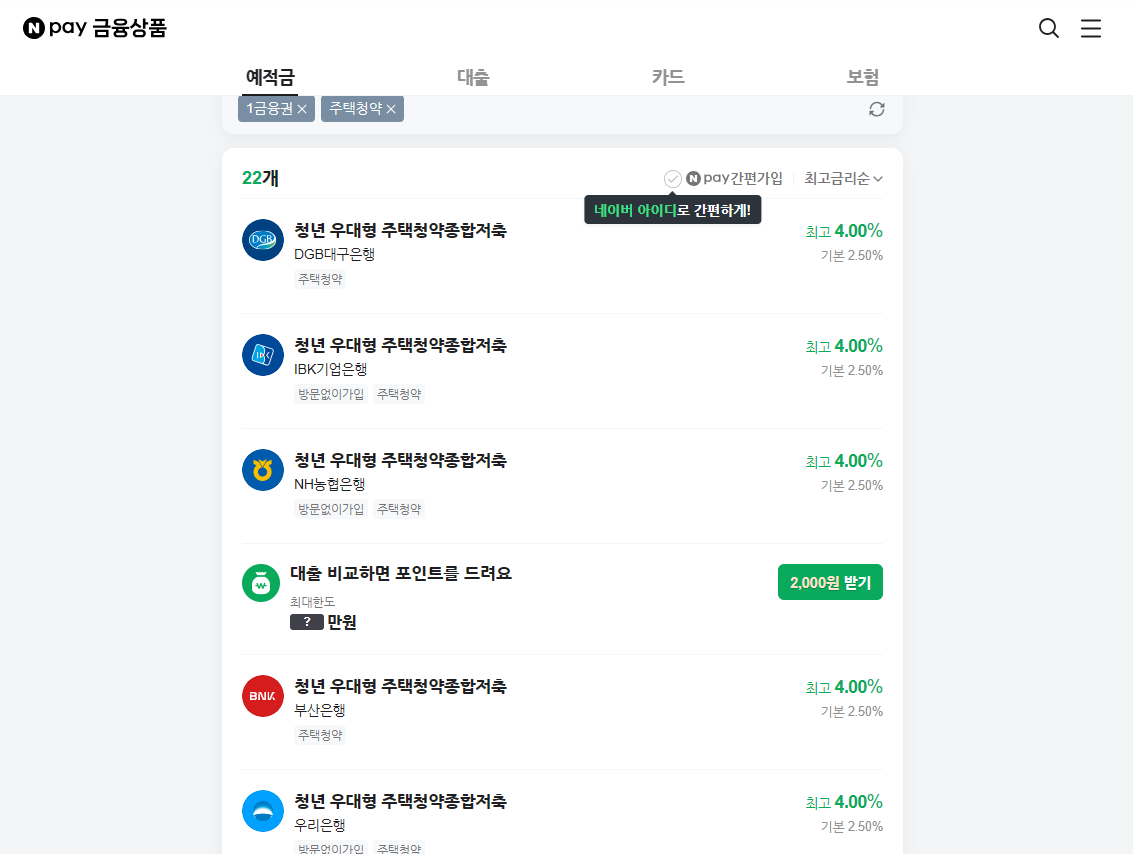The height and width of the screenshot is (854, 1133).
Task: Switch to the 대출 tab
Action: pyautogui.click(x=472, y=75)
